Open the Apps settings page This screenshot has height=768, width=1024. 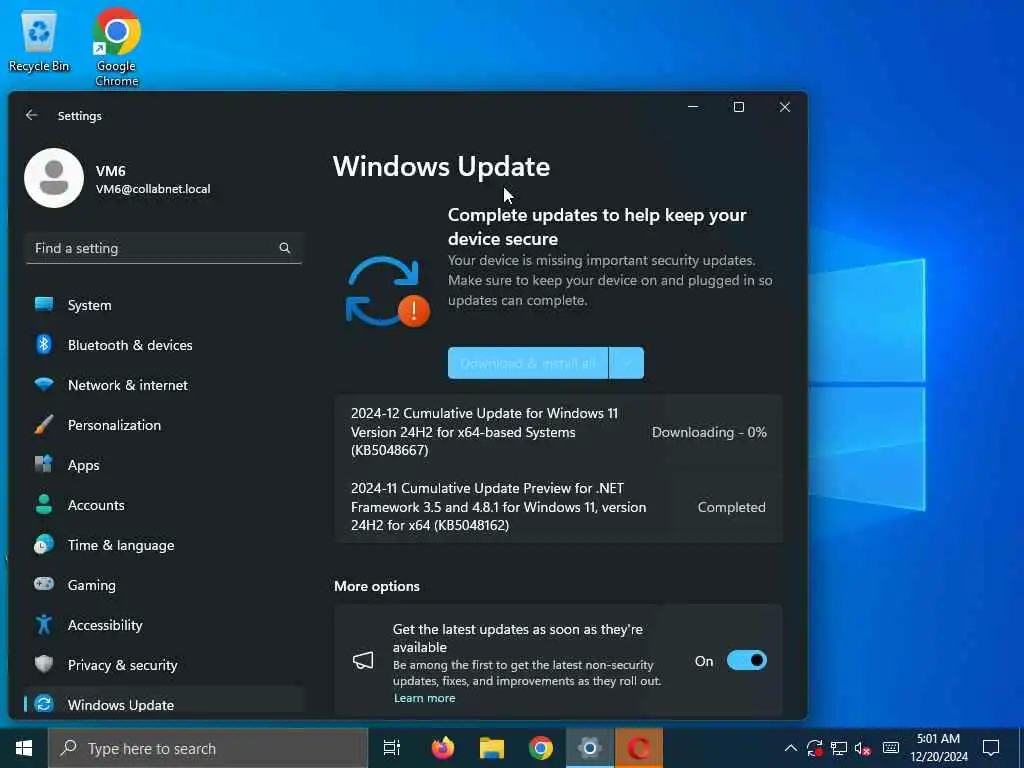[x=164, y=465]
